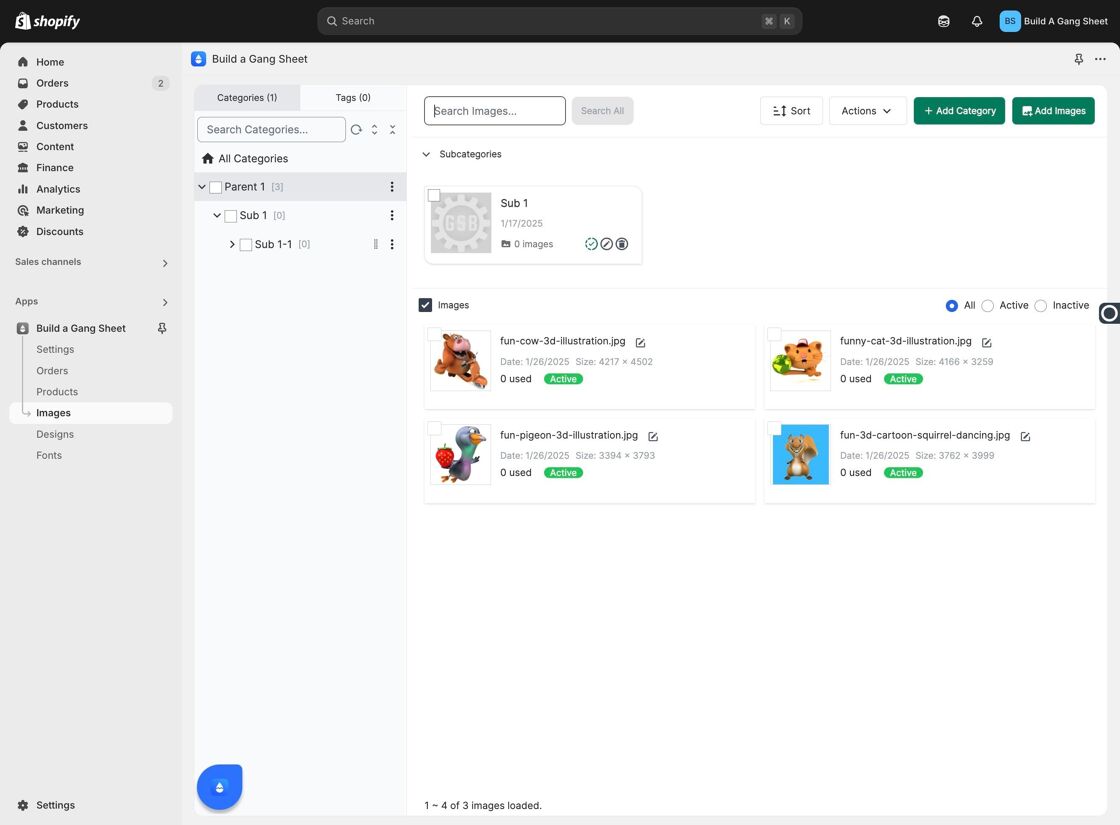Collapse the Sub 1 tree node

217,216
